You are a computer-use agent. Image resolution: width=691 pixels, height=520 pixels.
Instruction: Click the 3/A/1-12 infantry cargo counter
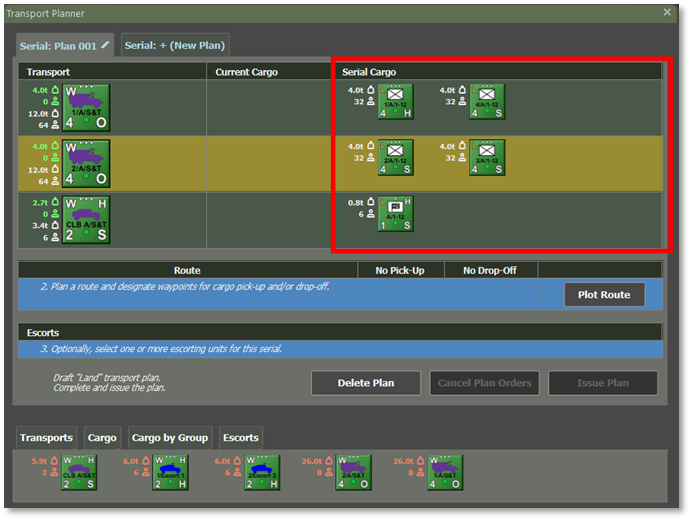point(487,158)
